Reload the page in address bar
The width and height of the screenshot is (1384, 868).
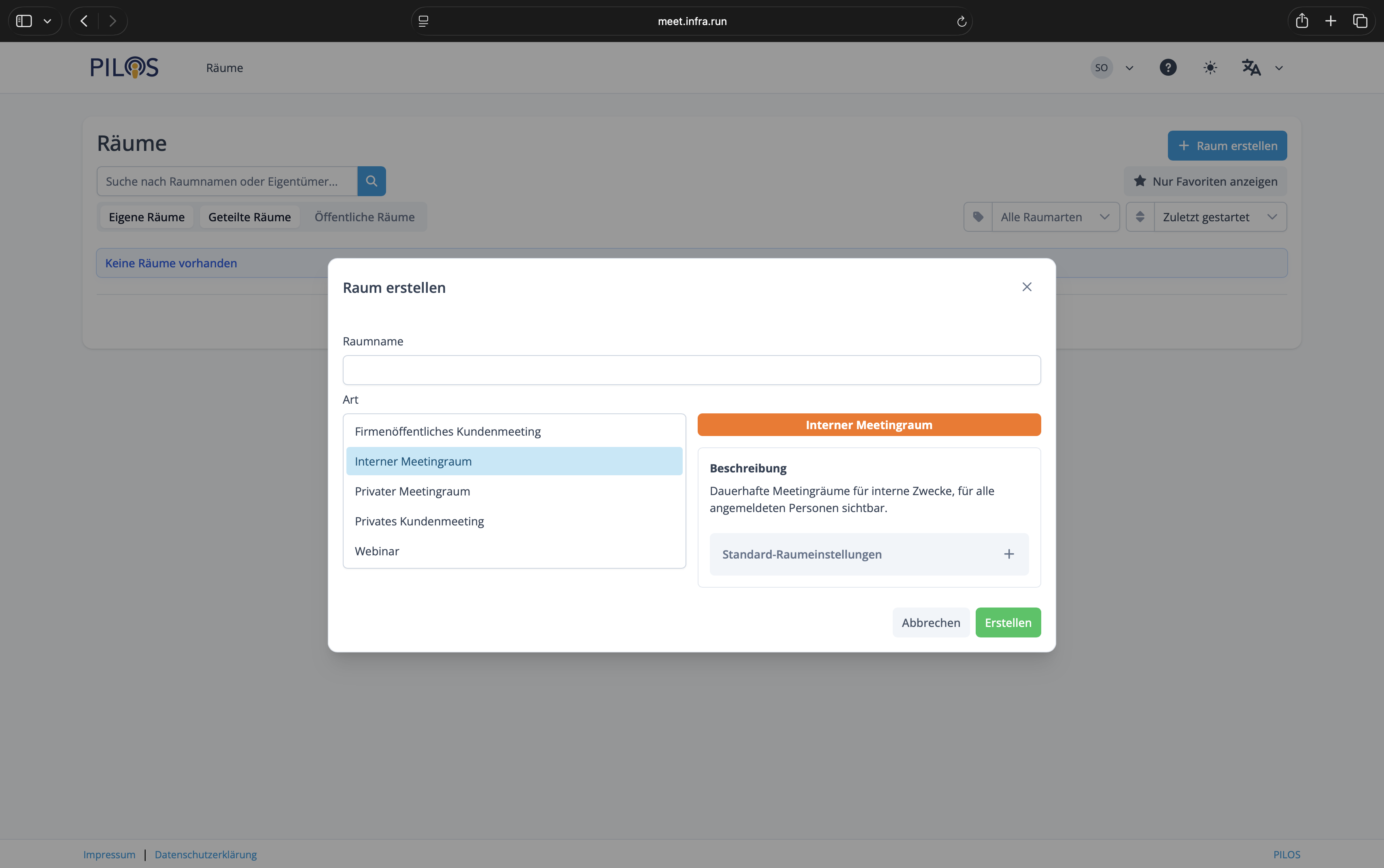[x=962, y=21]
